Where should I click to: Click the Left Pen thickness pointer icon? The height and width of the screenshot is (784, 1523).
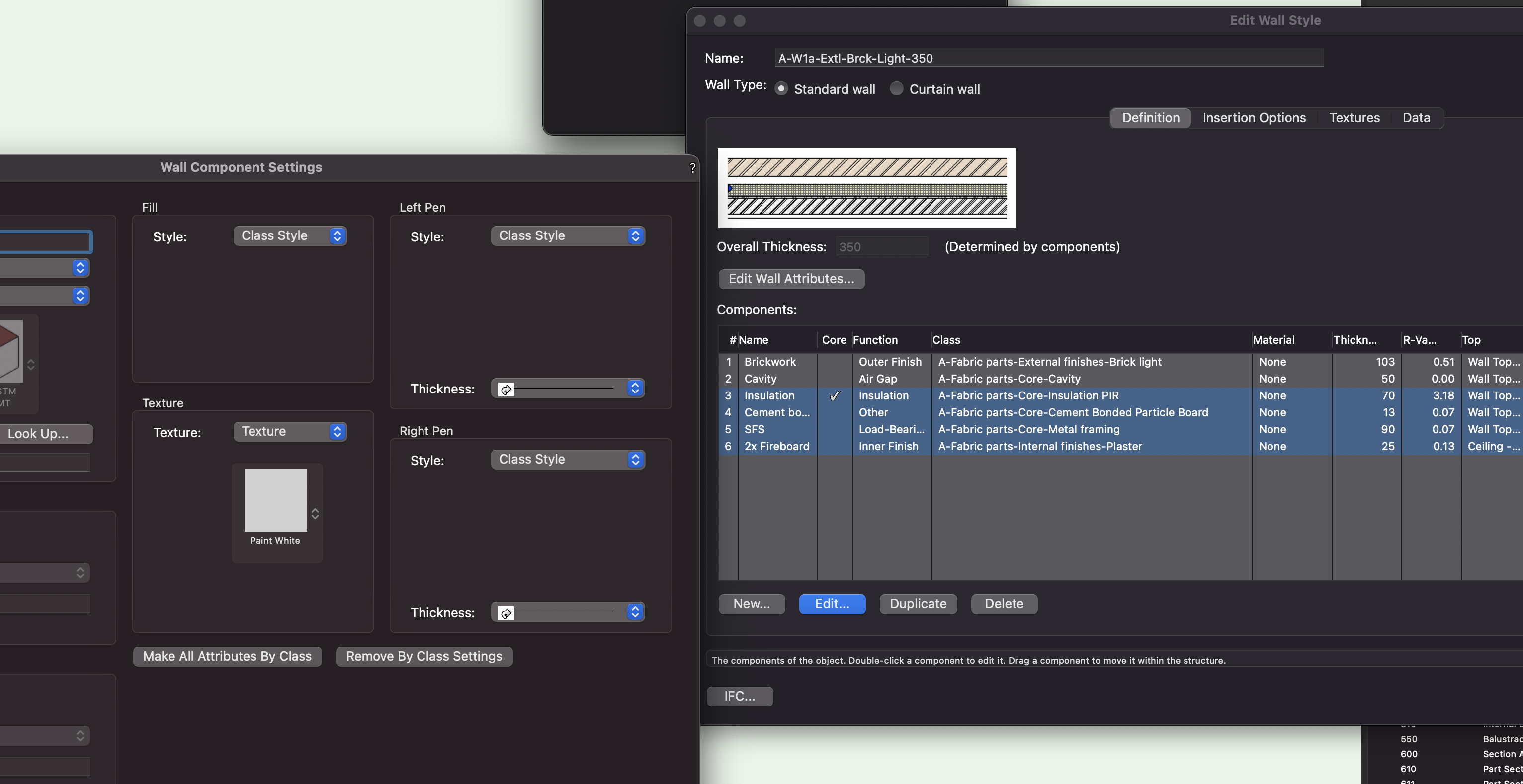coord(506,390)
